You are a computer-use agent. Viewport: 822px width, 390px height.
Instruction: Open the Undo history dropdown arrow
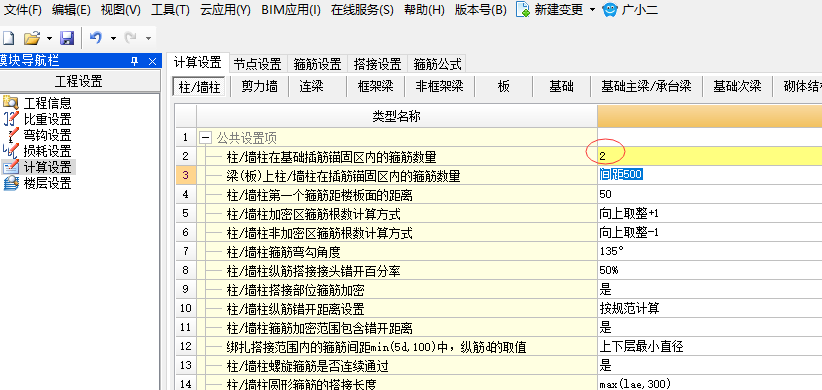113,38
